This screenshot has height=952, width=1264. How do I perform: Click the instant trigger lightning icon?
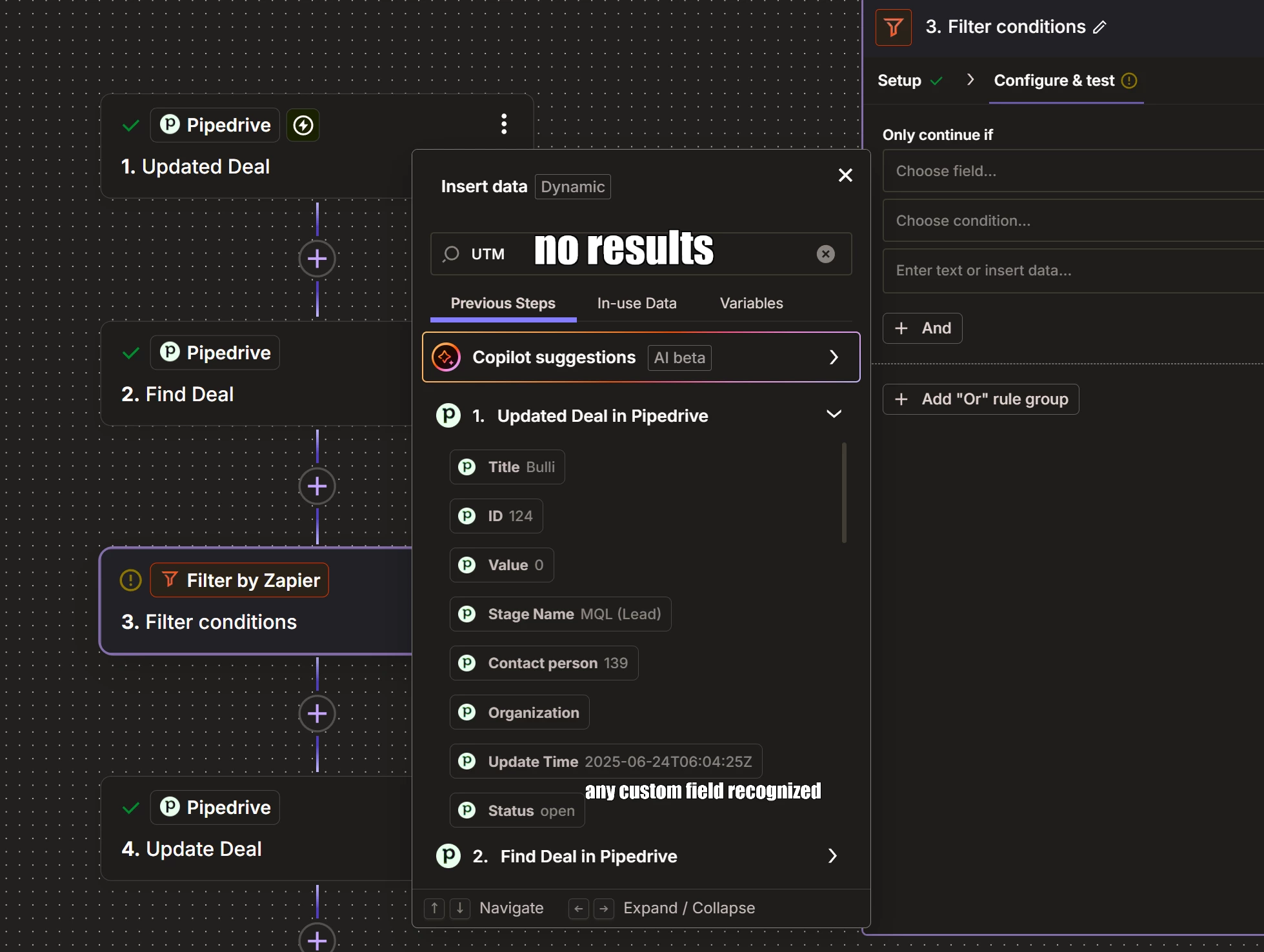[x=303, y=125]
